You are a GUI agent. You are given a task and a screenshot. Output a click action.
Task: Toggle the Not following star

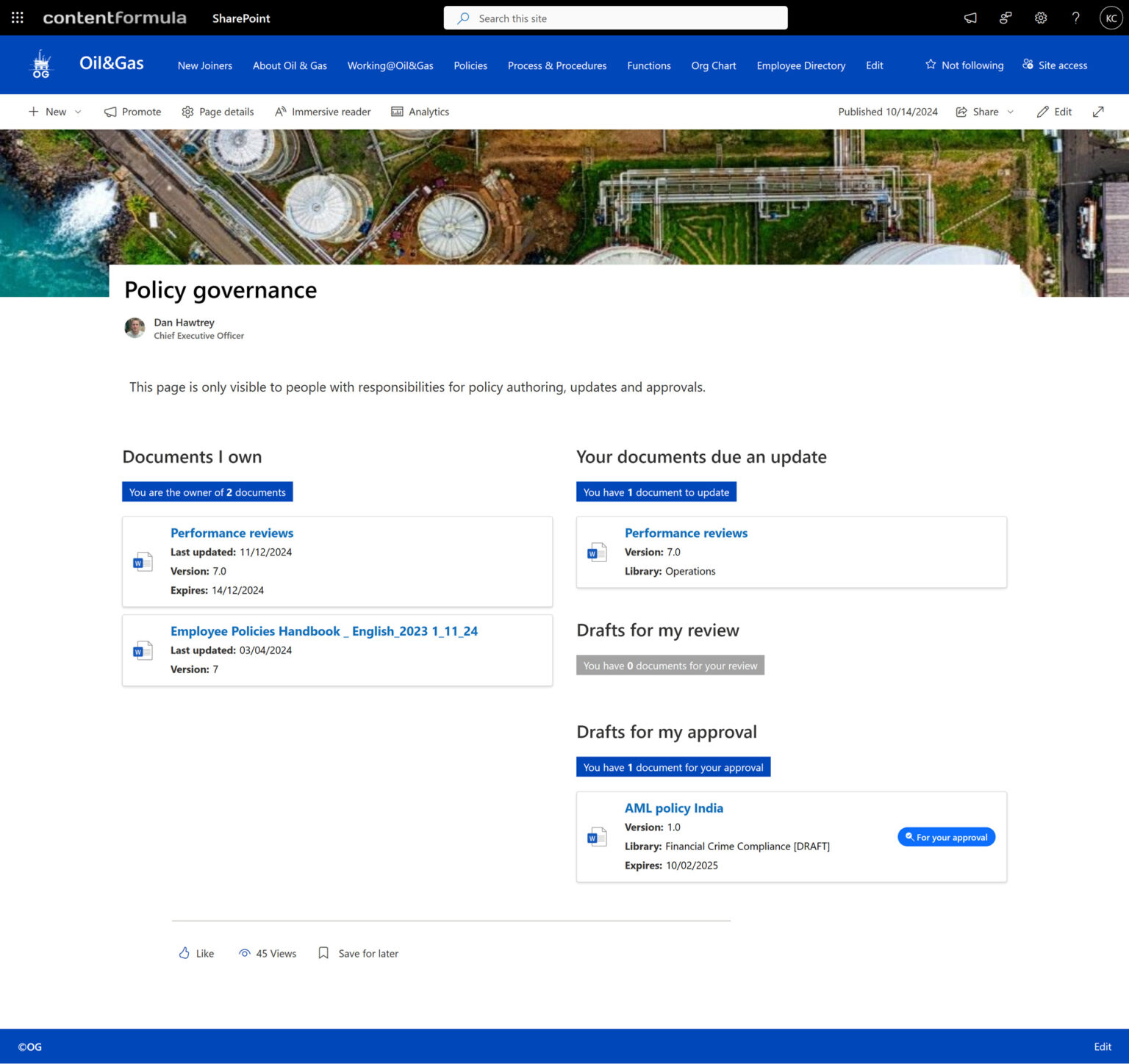(964, 65)
